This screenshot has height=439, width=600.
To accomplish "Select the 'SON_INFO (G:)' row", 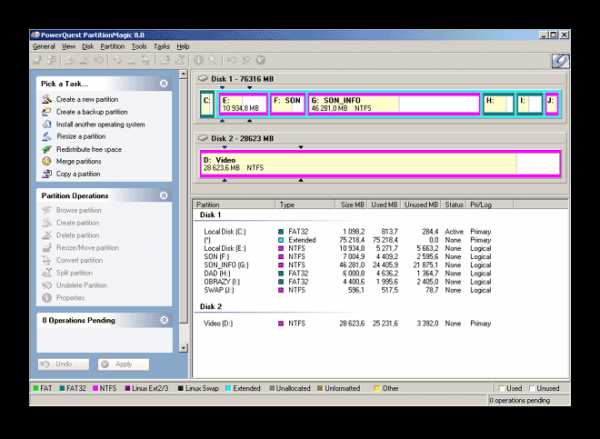I will 347,265.
